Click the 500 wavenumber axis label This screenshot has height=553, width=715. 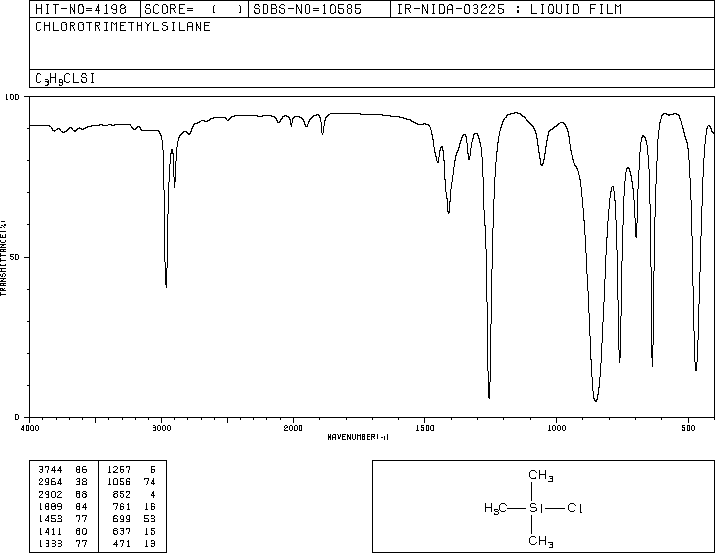pos(688,428)
